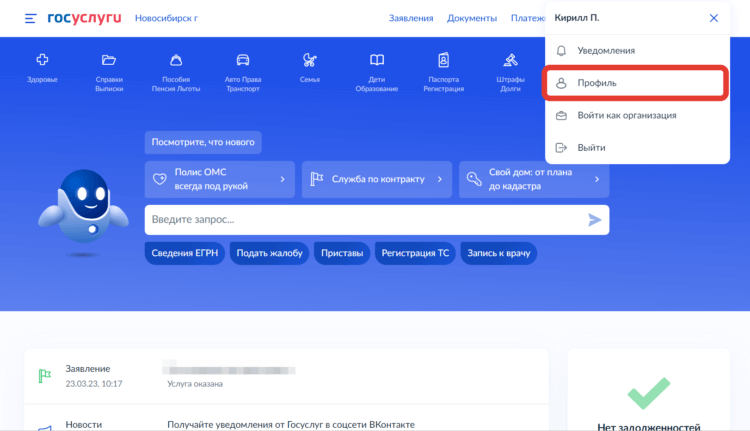Open the hamburger menu next to Госуслуги logo

click(30, 18)
